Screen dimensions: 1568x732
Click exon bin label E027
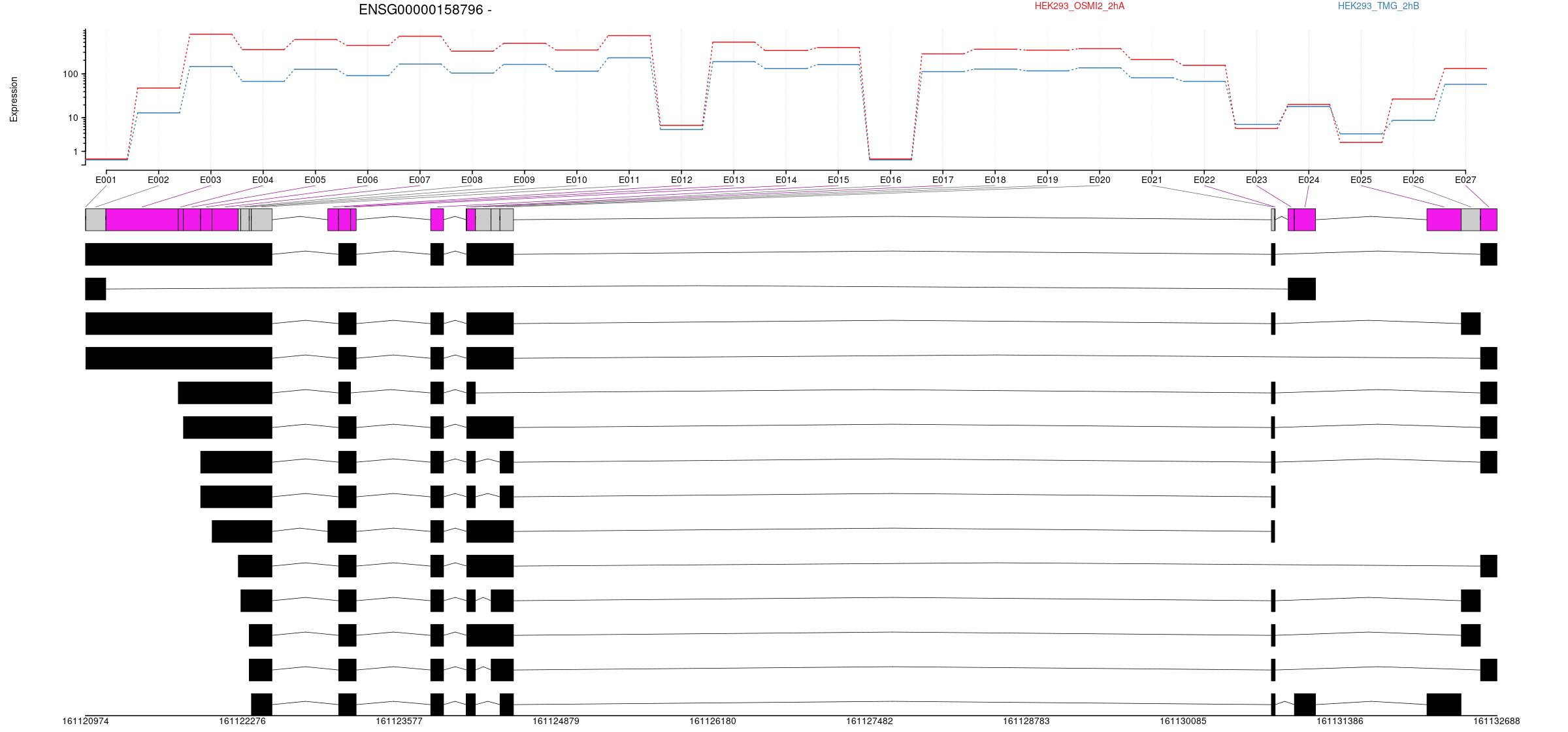coord(1465,180)
